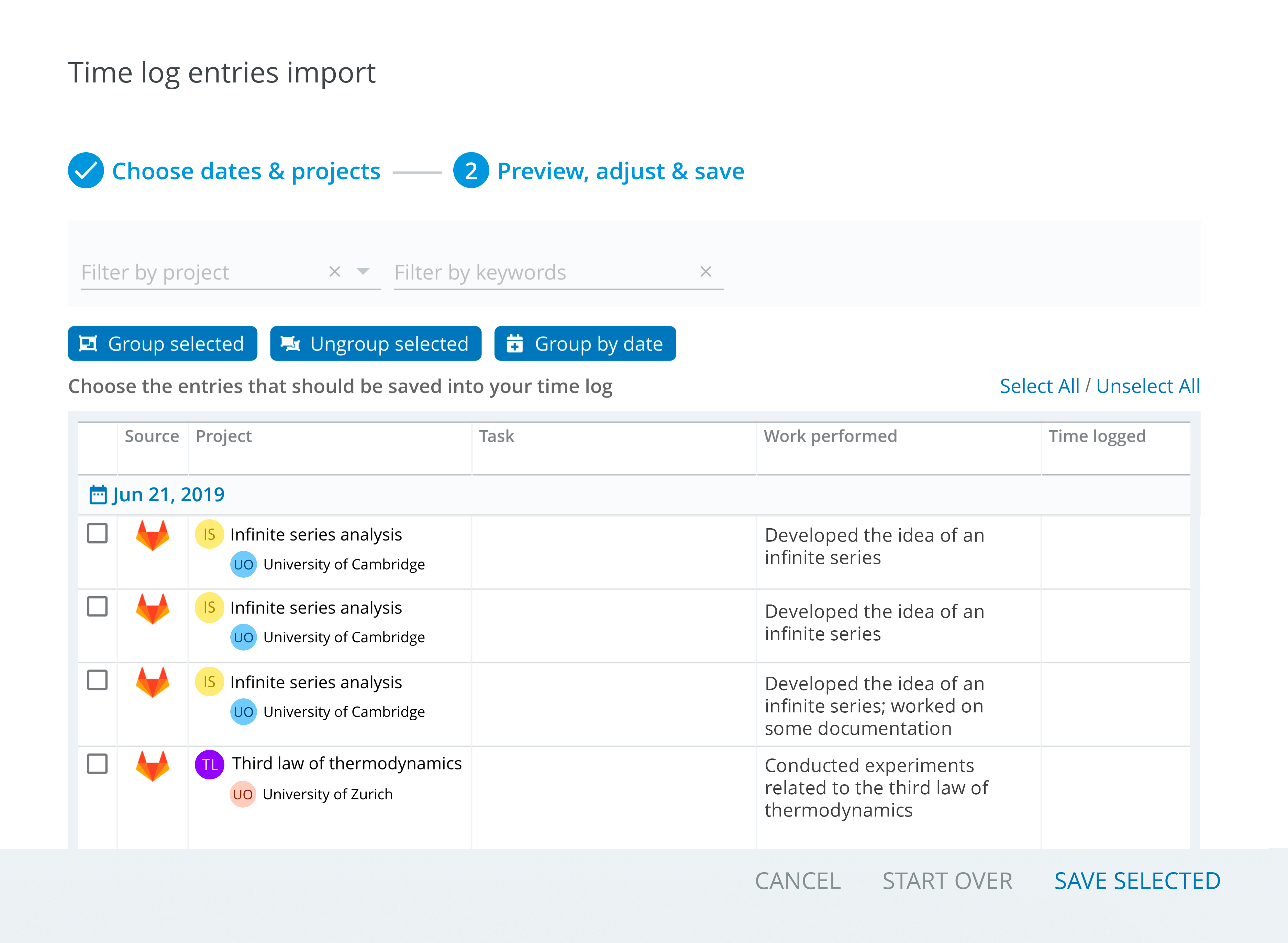This screenshot has width=1288, height=943.
Task: Click the Ungroup selected split icon
Action: [x=290, y=343]
